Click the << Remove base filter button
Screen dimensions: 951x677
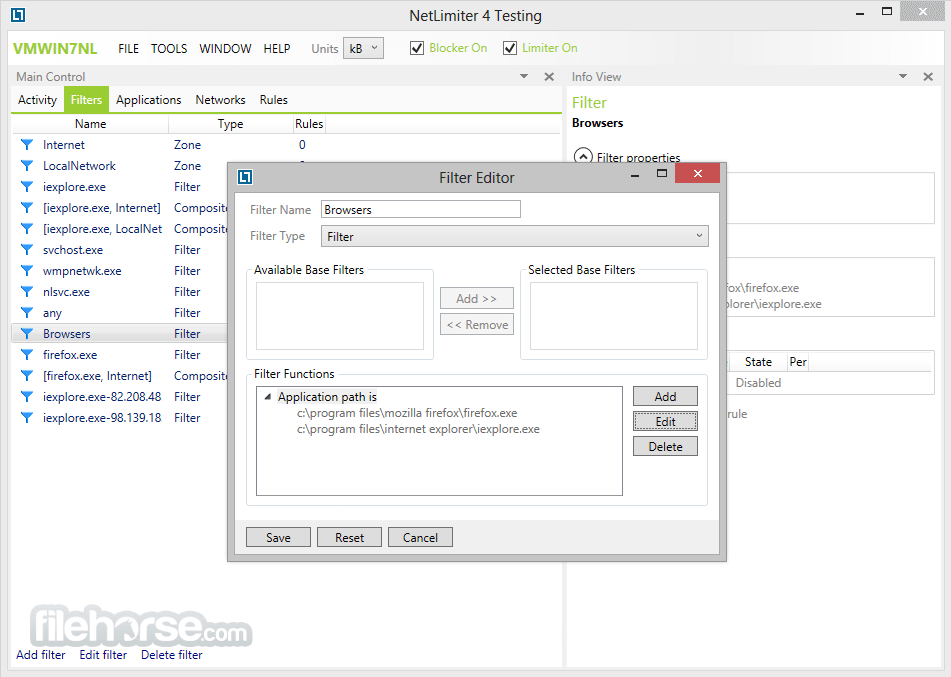click(x=477, y=325)
